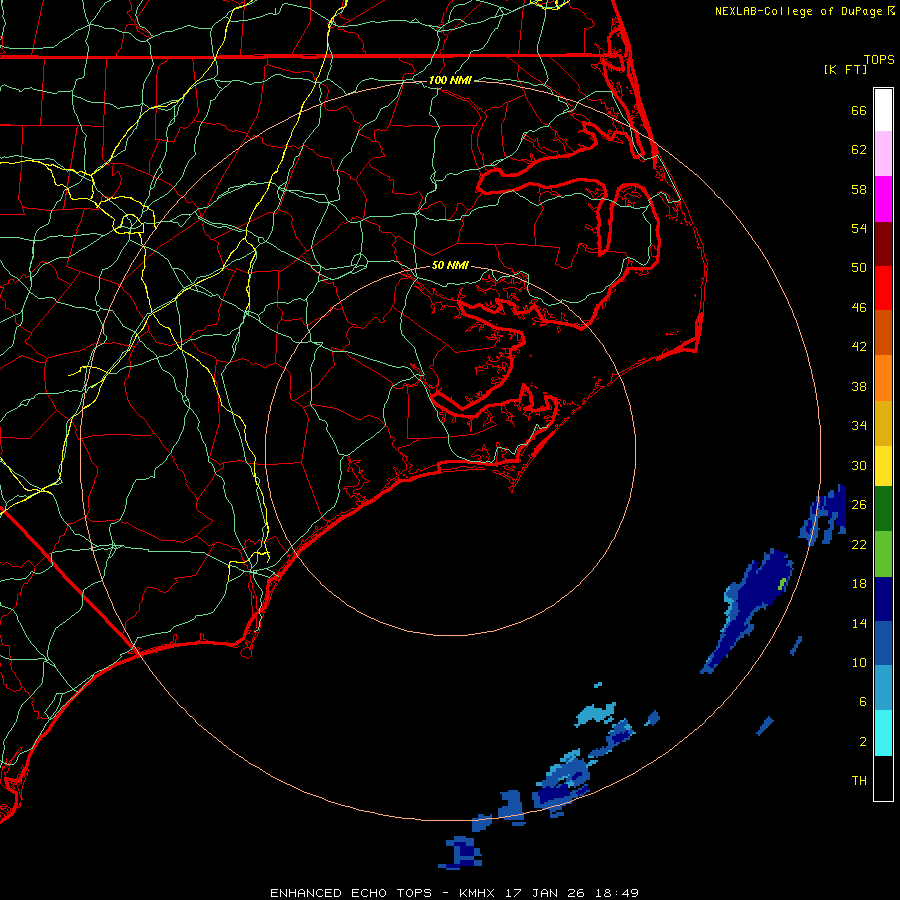900x900 pixels.
Task: Click the light blue 14 kft swatch
Action: (x=883, y=688)
